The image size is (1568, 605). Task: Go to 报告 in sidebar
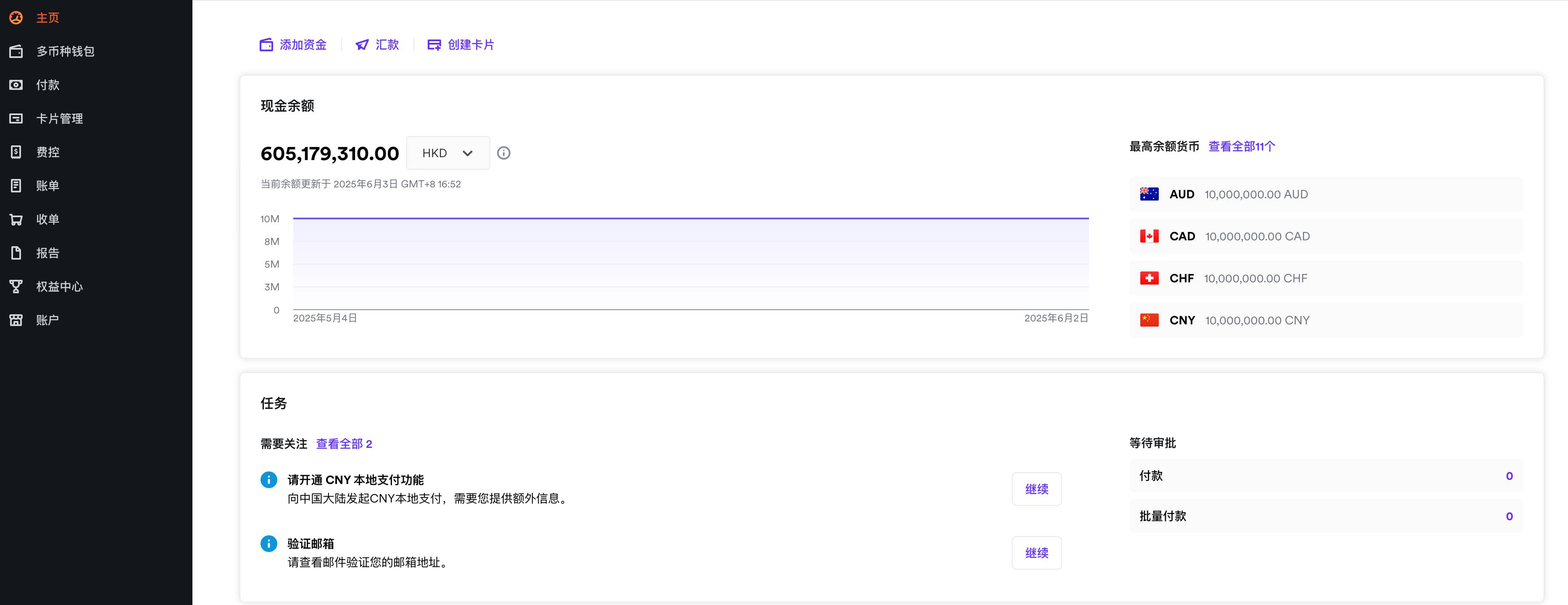click(x=47, y=253)
